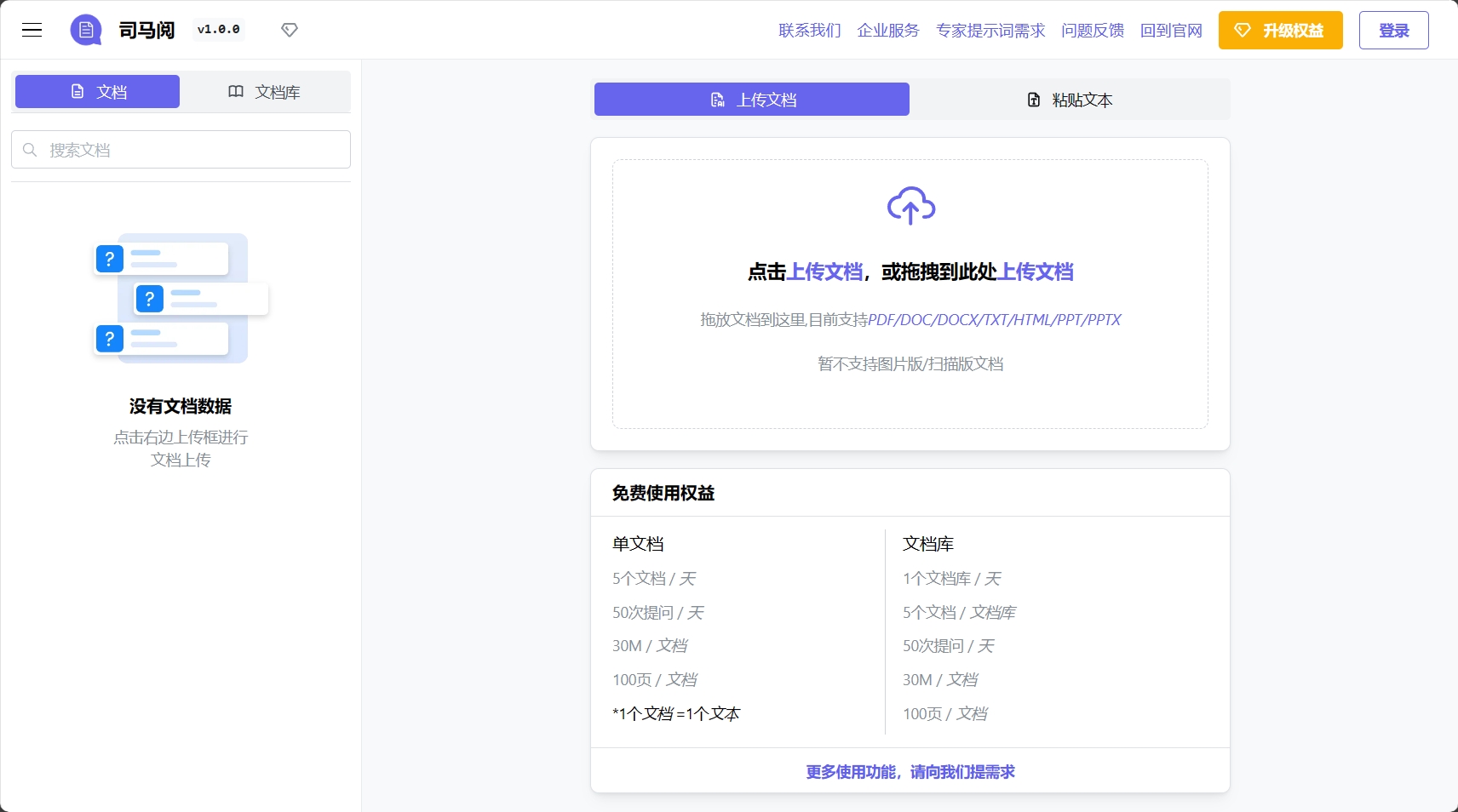The width and height of the screenshot is (1458, 812).
Task: Click the empty documents illustration
Action: (181, 298)
